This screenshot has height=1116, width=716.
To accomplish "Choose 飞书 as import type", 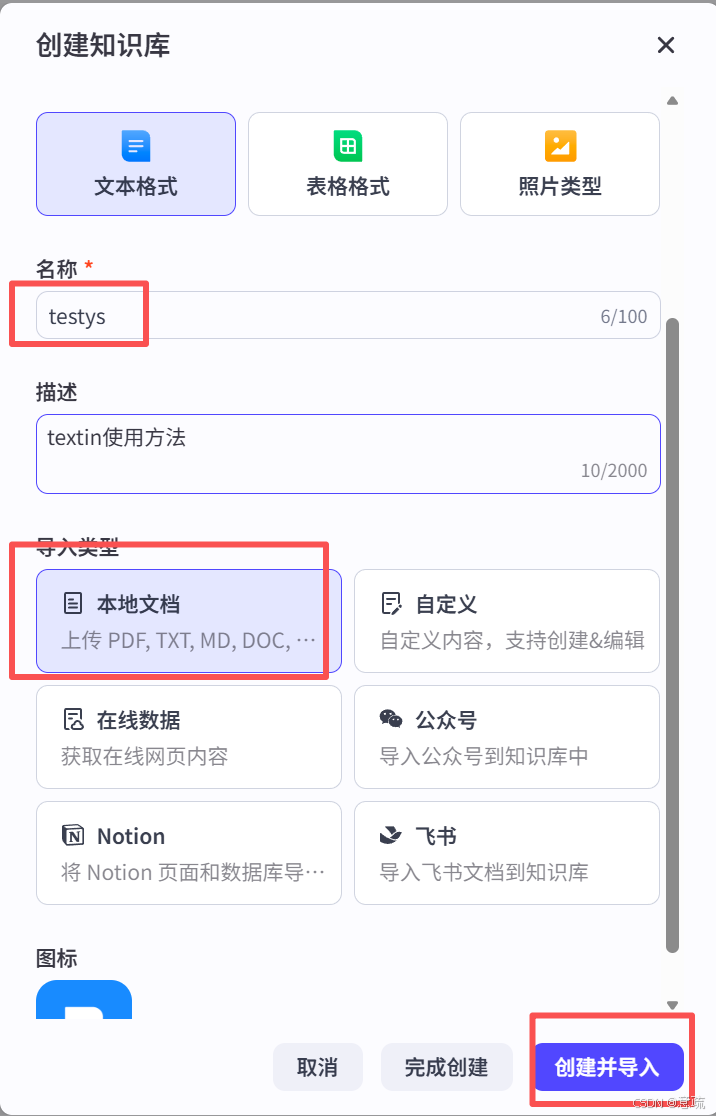I will (x=506, y=853).
